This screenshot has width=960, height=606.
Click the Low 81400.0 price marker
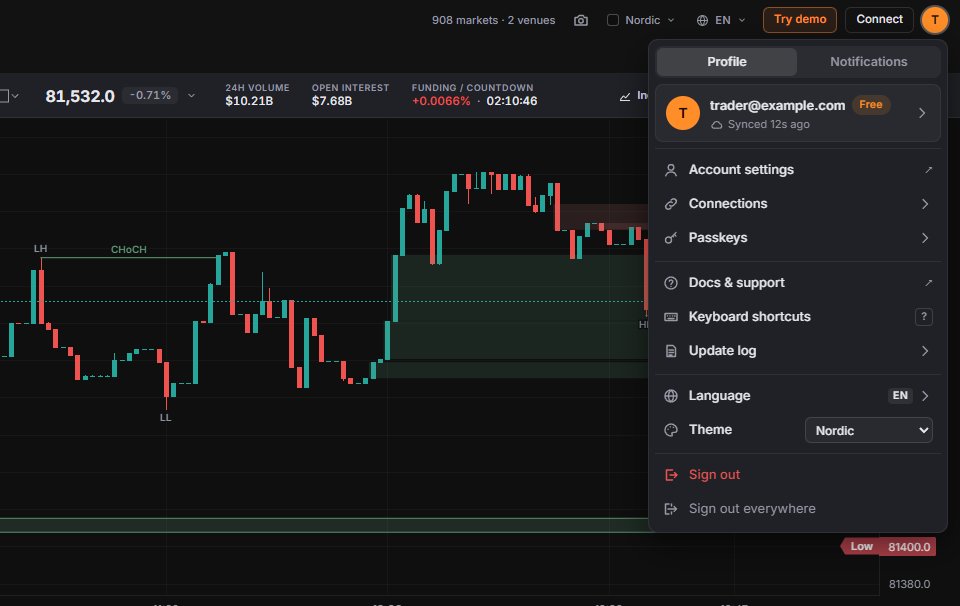(888, 547)
